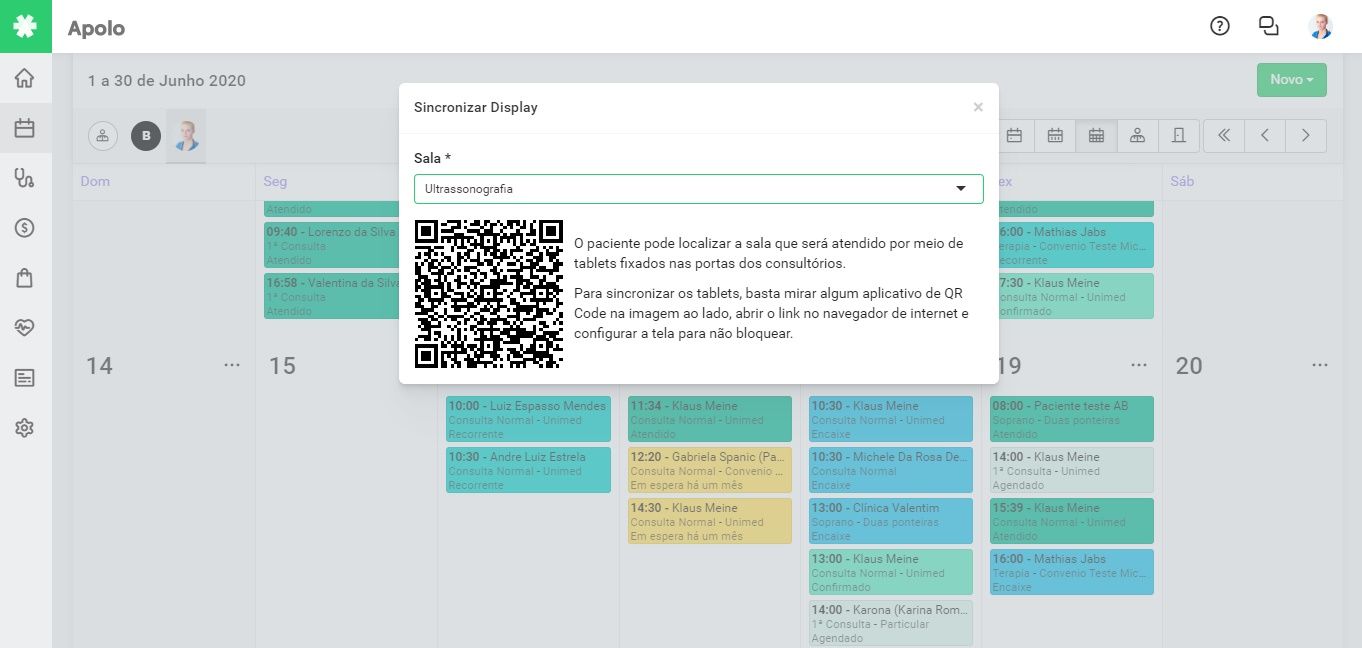Click the date range 1 a 30 de Junho 2020

167,80
